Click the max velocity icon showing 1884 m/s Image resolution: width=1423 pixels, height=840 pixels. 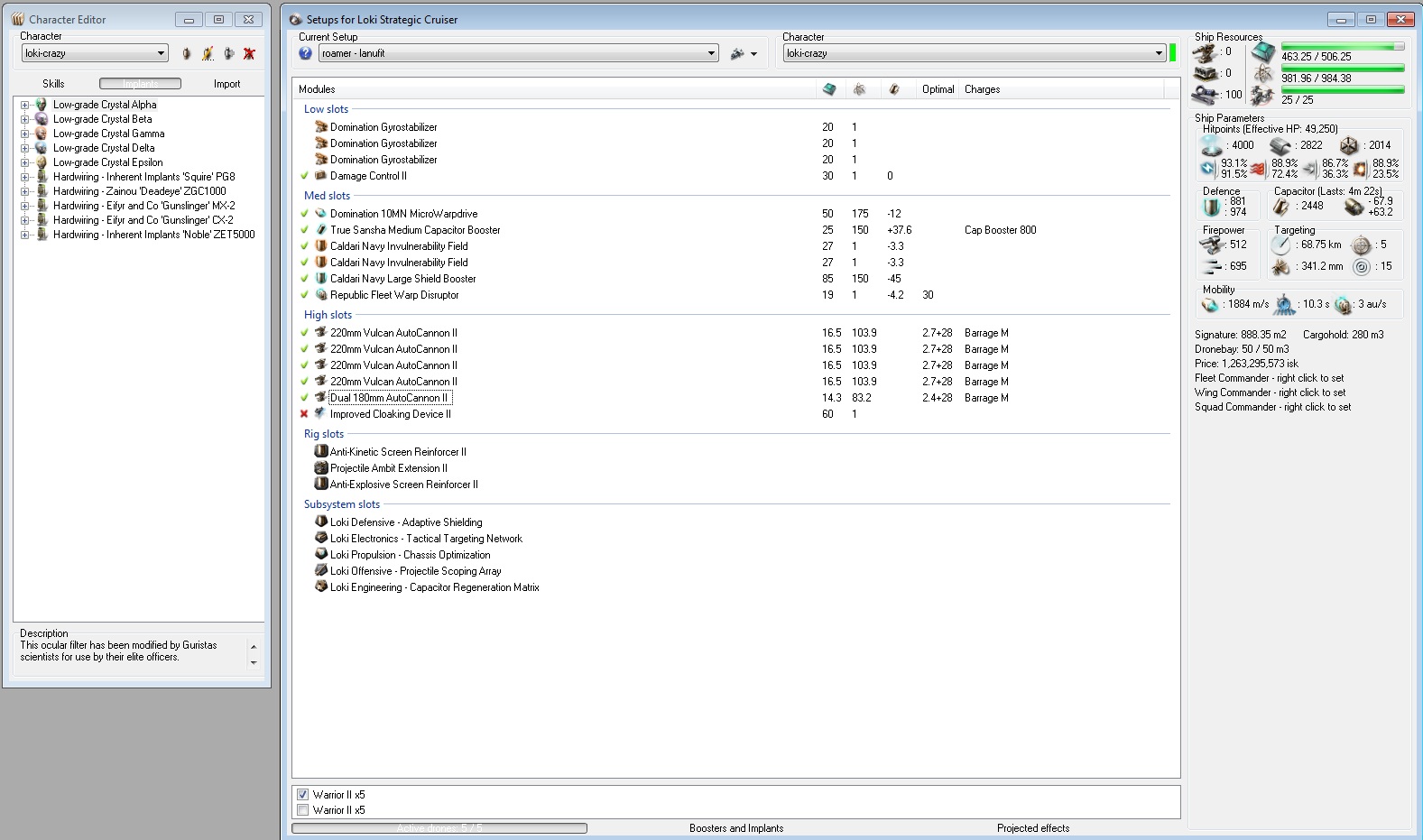[x=1211, y=305]
